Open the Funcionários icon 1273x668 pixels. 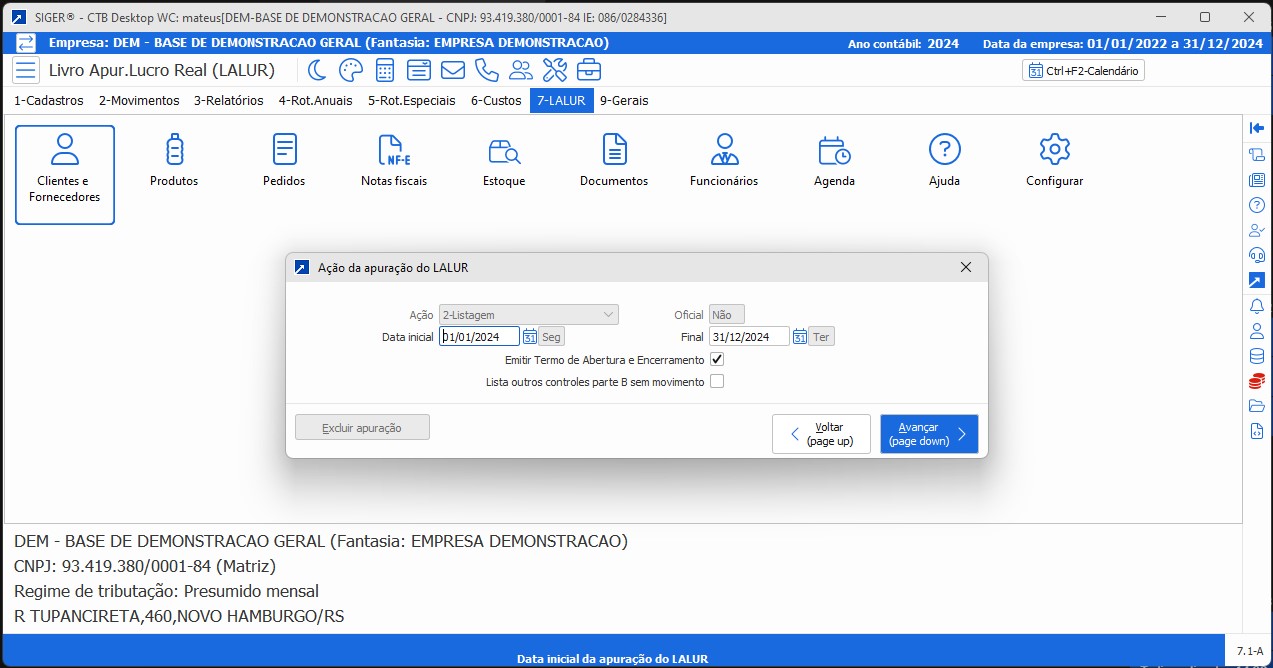click(723, 160)
